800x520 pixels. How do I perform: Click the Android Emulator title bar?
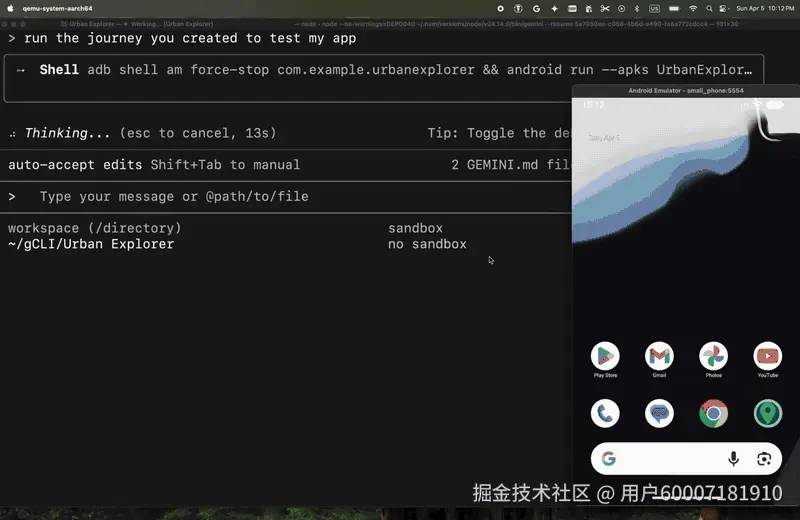click(x=686, y=90)
